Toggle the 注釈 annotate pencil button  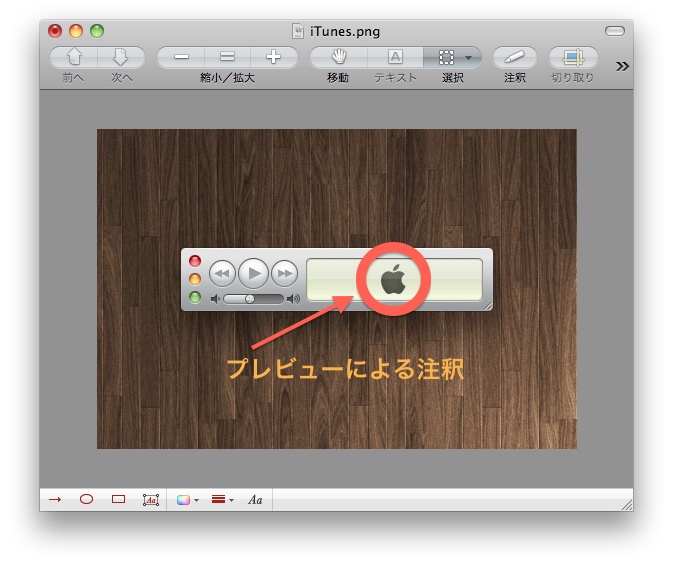(x=515, y=57)
